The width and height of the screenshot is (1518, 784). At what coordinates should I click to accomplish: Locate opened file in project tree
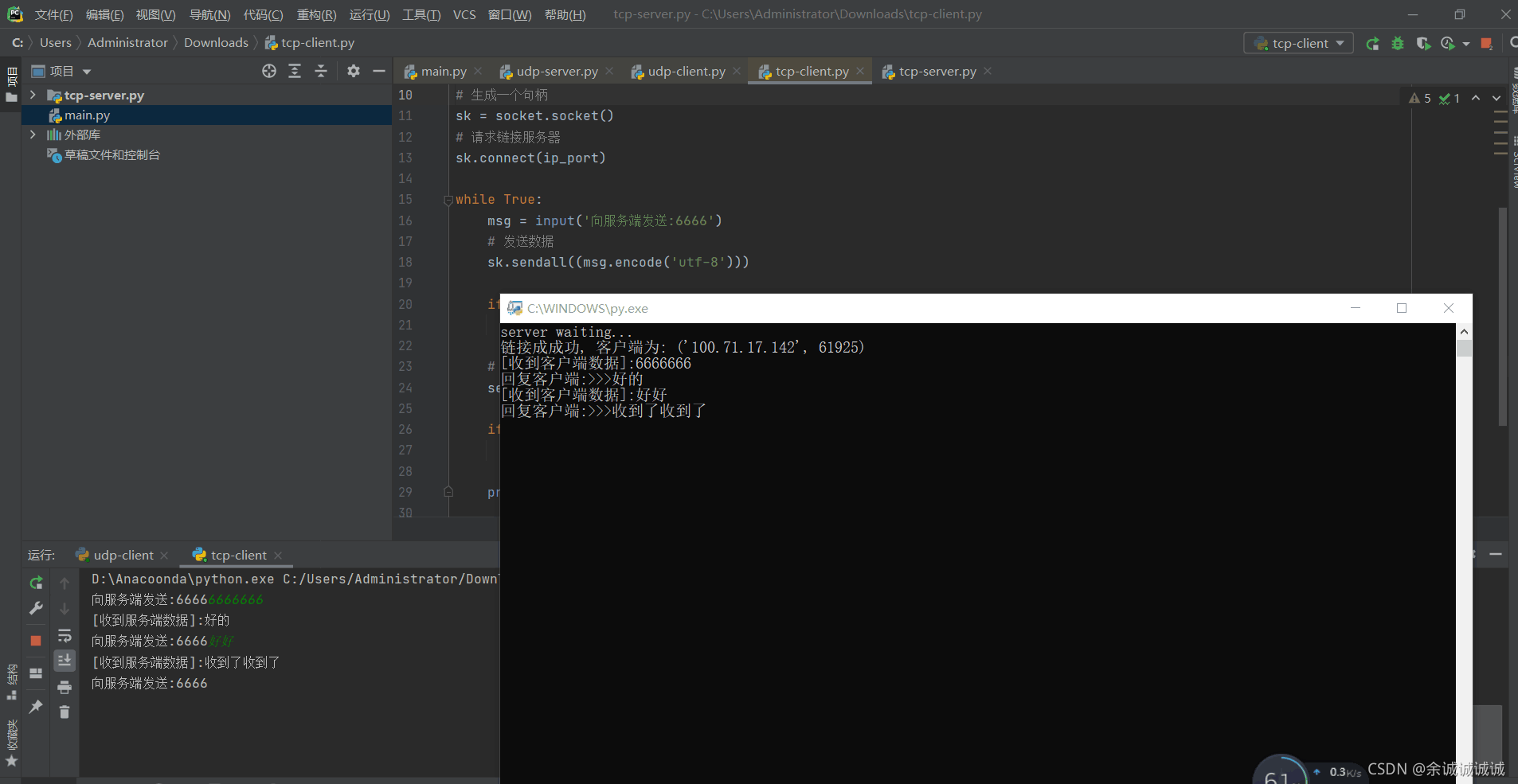click(x=269, y=72)
